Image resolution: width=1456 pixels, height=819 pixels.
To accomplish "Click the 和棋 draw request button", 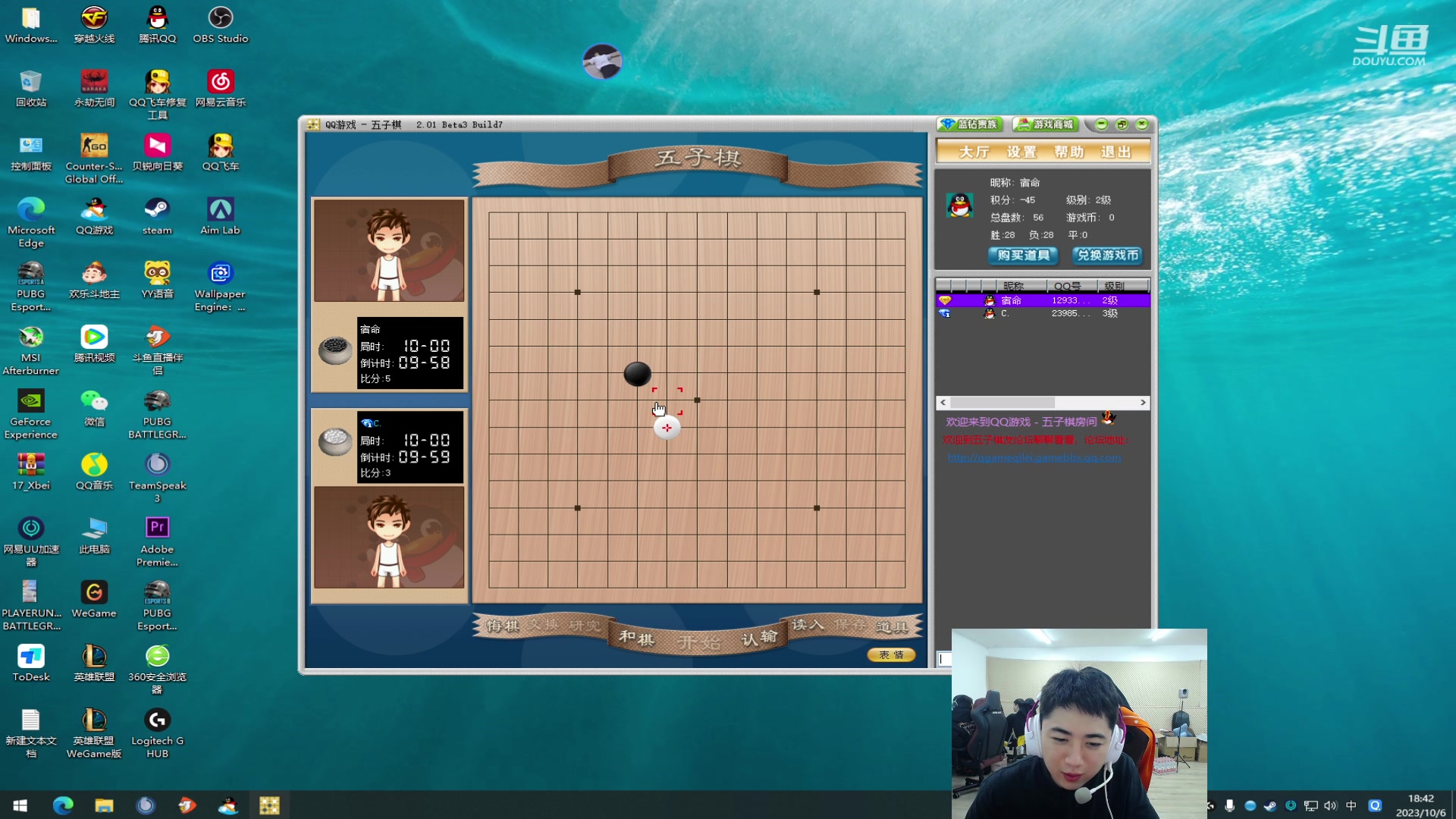I will point(636,638).
